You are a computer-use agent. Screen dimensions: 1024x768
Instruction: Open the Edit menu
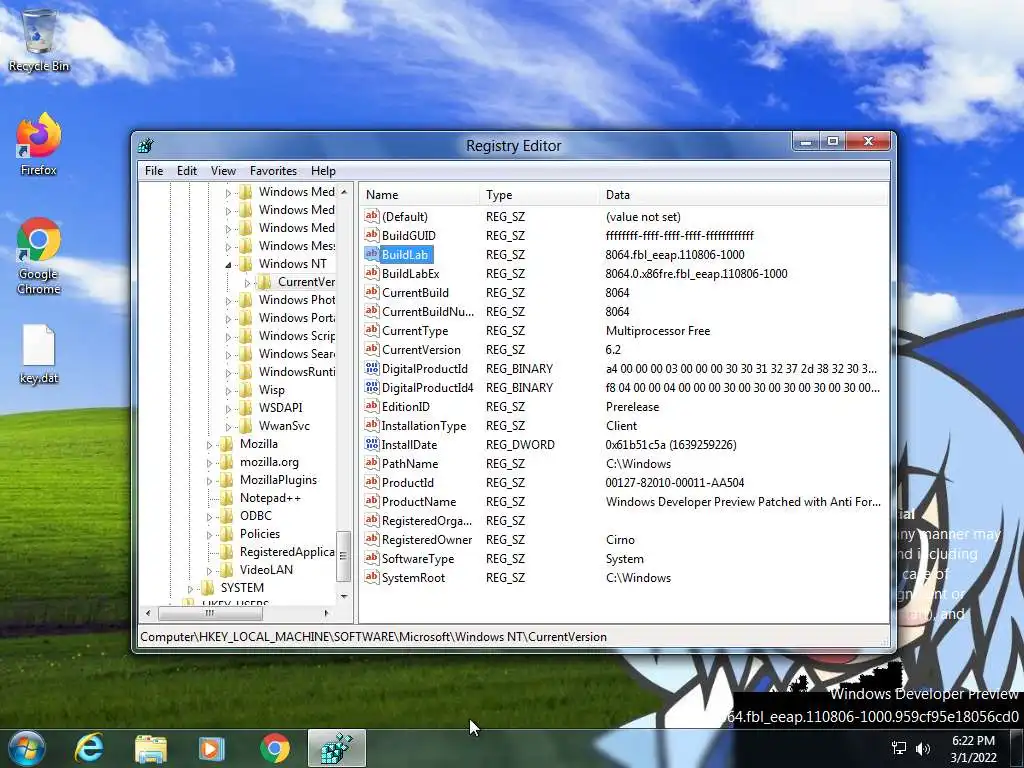point(187,170)
